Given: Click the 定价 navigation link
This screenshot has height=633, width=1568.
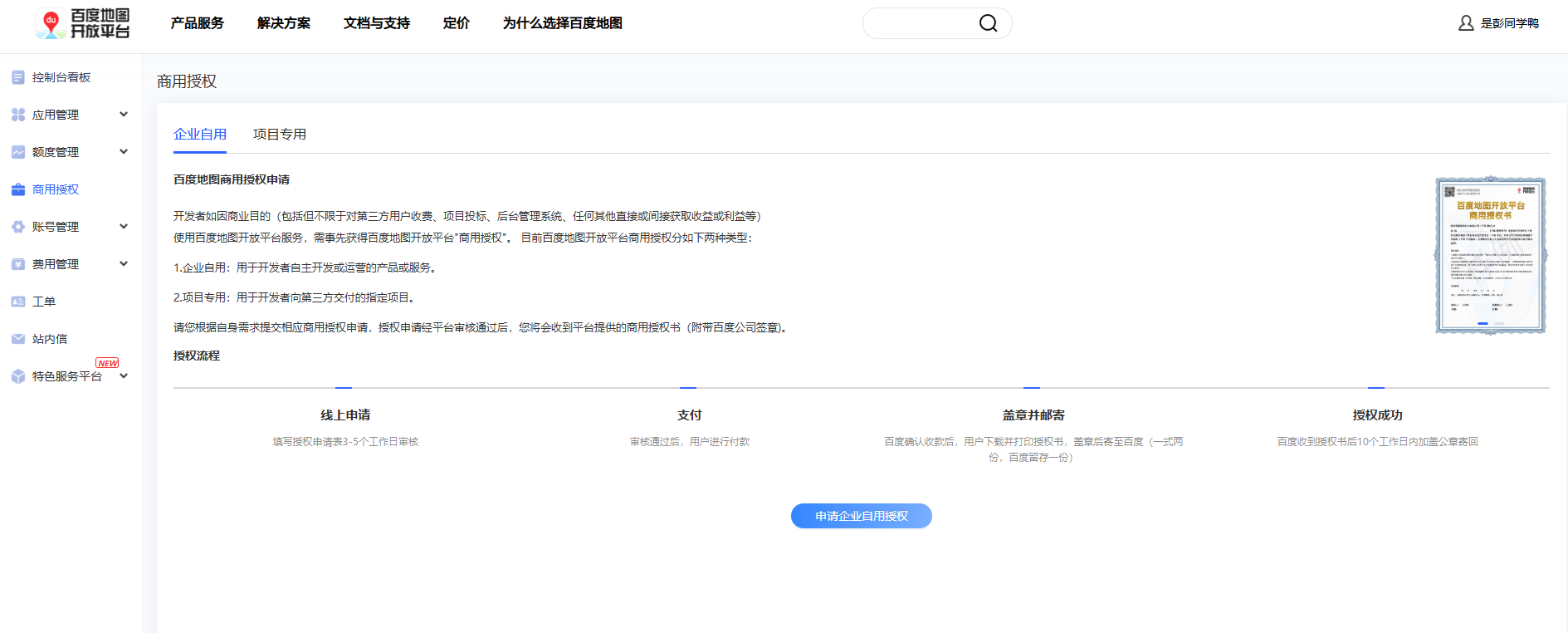Looking at the screenshot, I should [x=457, y=23].
